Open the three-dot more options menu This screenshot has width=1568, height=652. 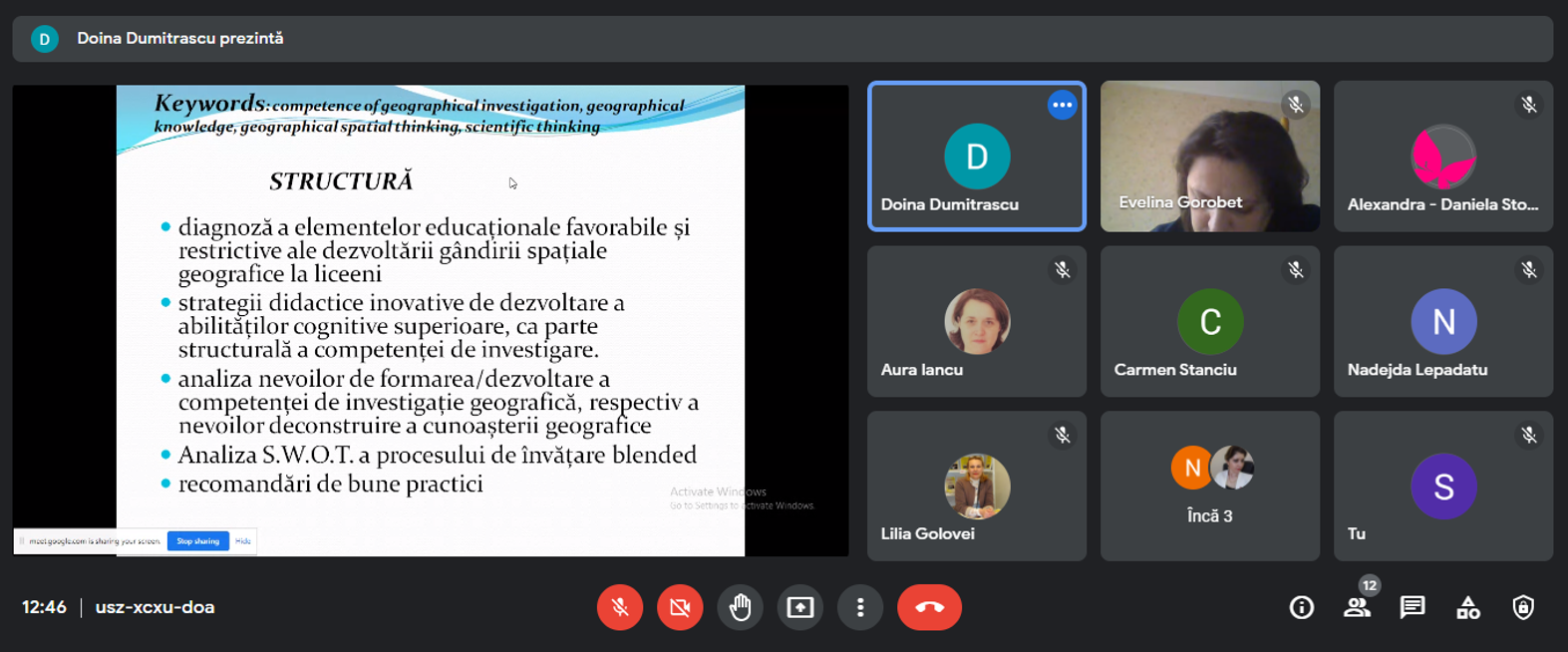[860, 607]
